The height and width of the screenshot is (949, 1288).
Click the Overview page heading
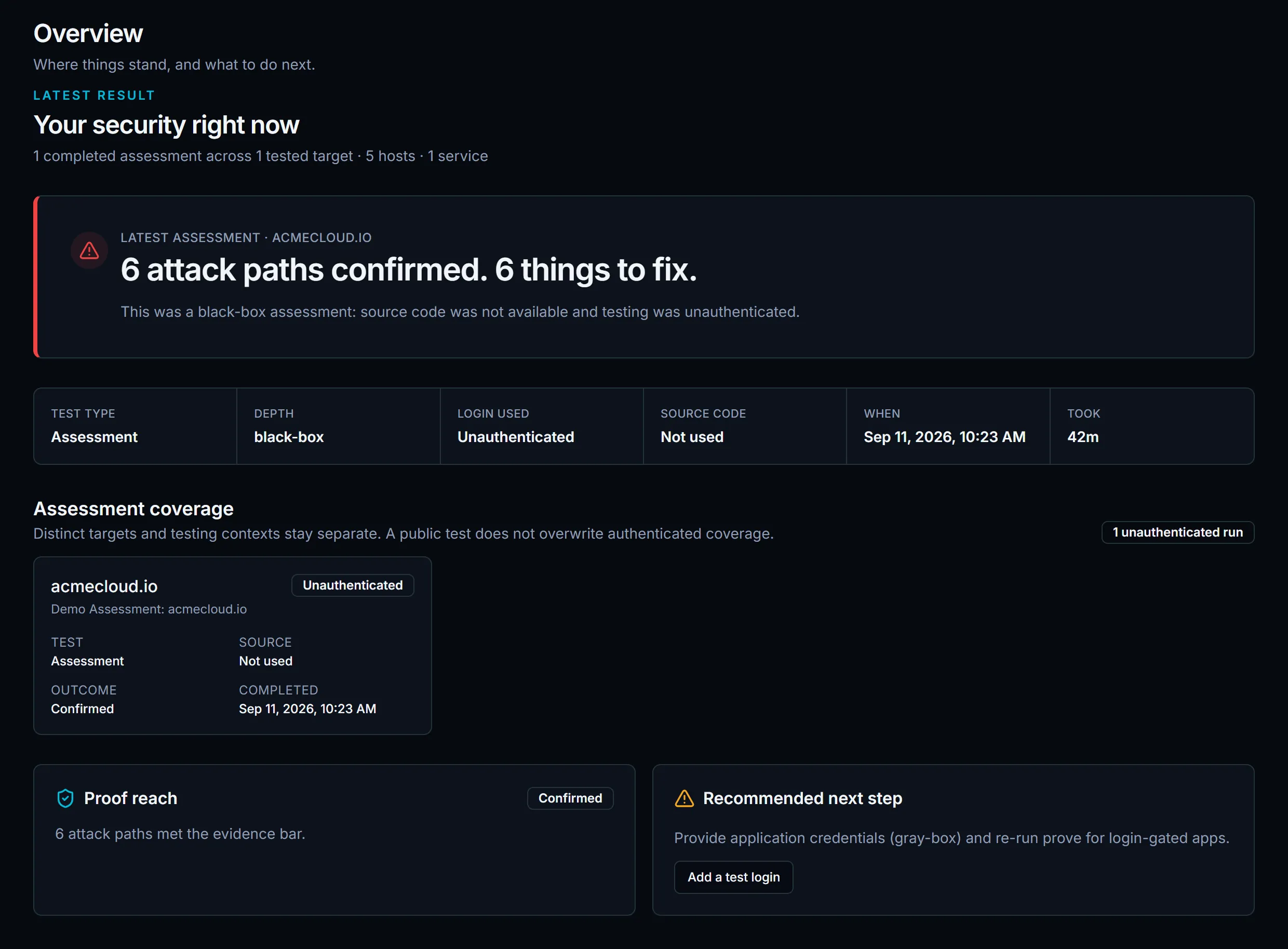[x=88, y=33]
